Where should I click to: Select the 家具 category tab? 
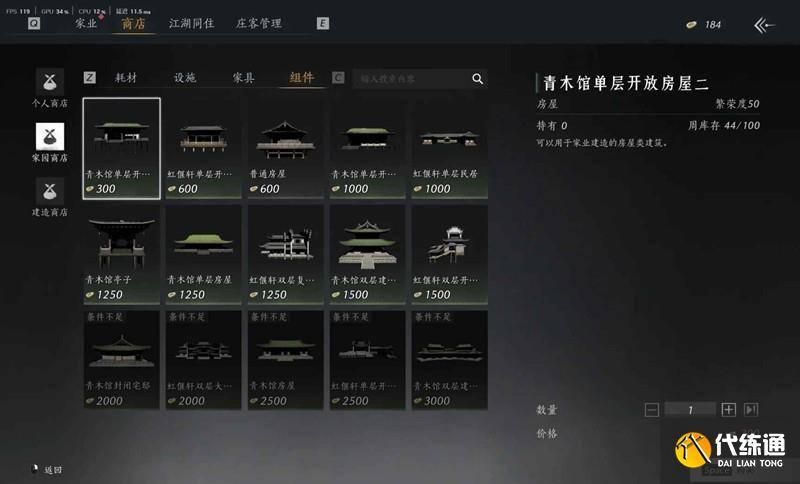click(243, 78)
